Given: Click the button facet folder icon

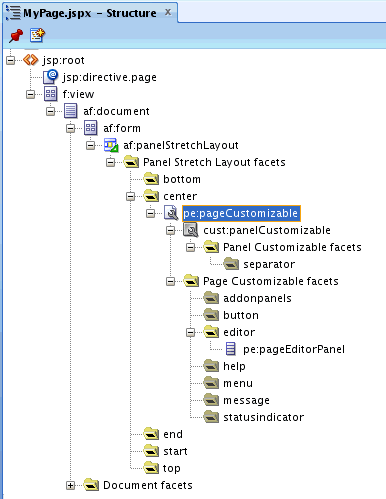Looking at the screenshot, I should click(x=211, y=315).
